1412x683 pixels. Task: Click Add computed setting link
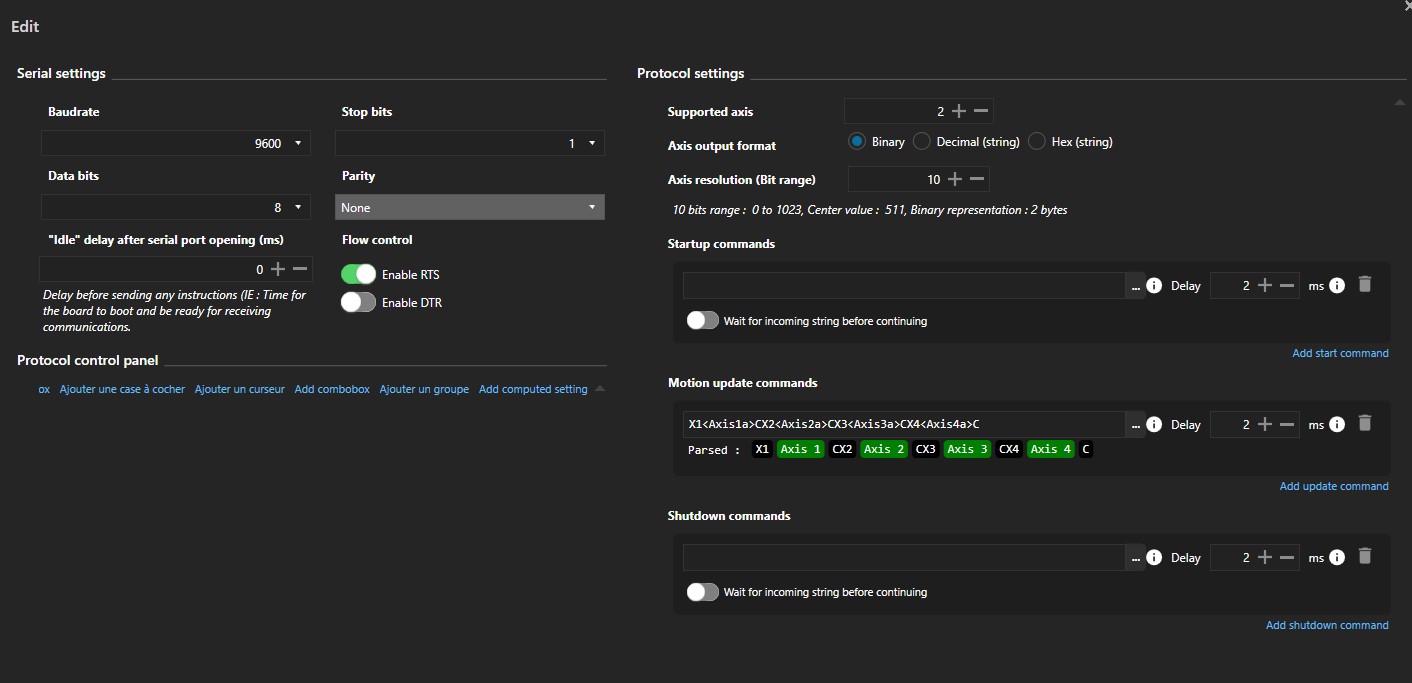click(533, 389)
